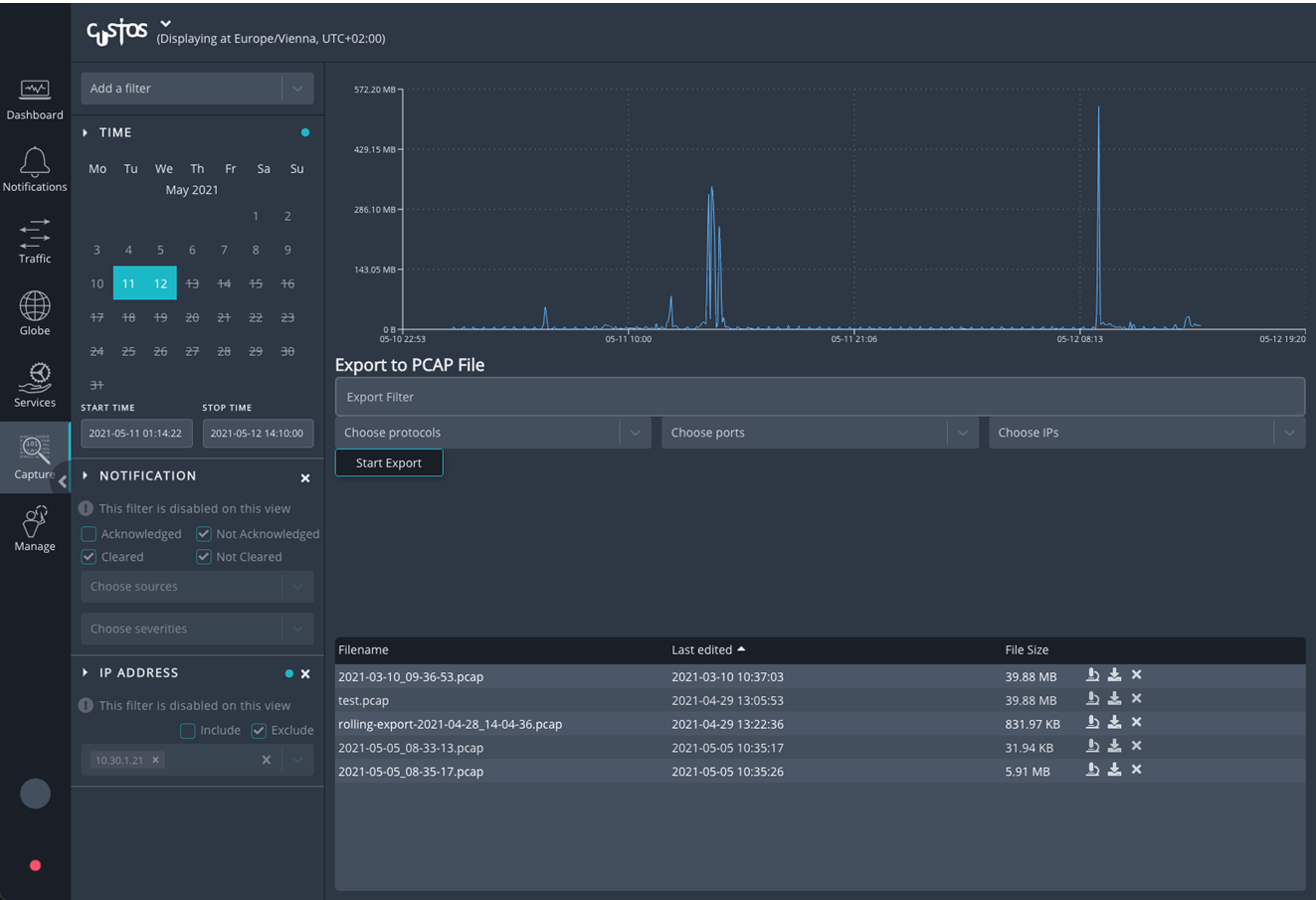Toggle the Not Cleared checkbox

(204, 557)
